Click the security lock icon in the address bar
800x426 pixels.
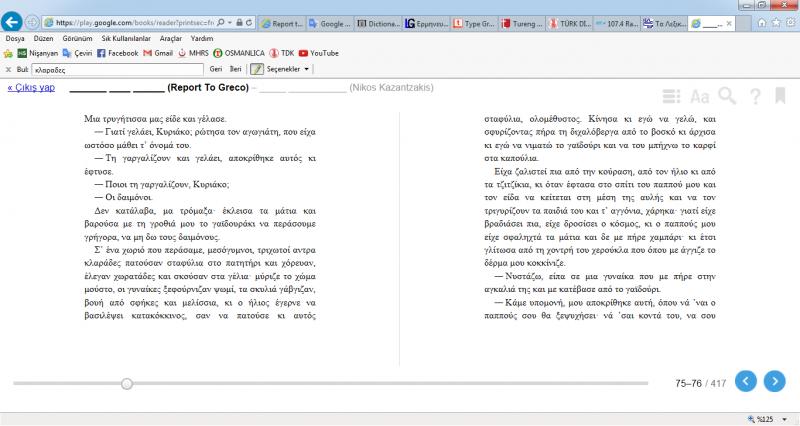239,23
